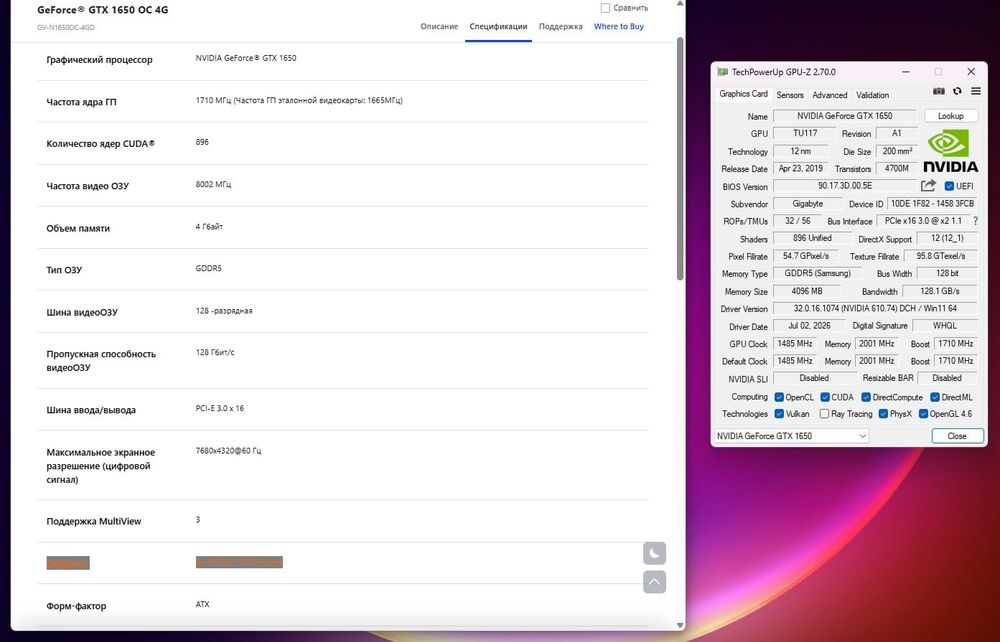
Task: Click the 7680x4320@60 Гц resolution value
Action: point(228,451)
